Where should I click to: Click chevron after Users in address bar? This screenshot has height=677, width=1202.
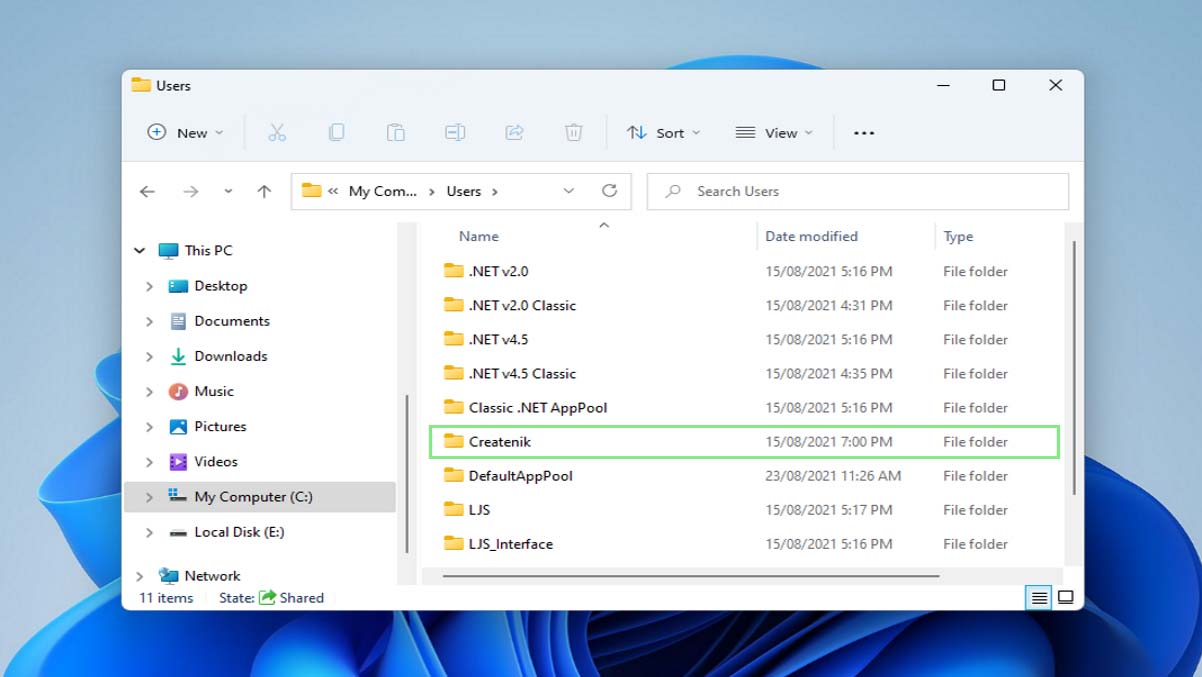pos(495,191)
